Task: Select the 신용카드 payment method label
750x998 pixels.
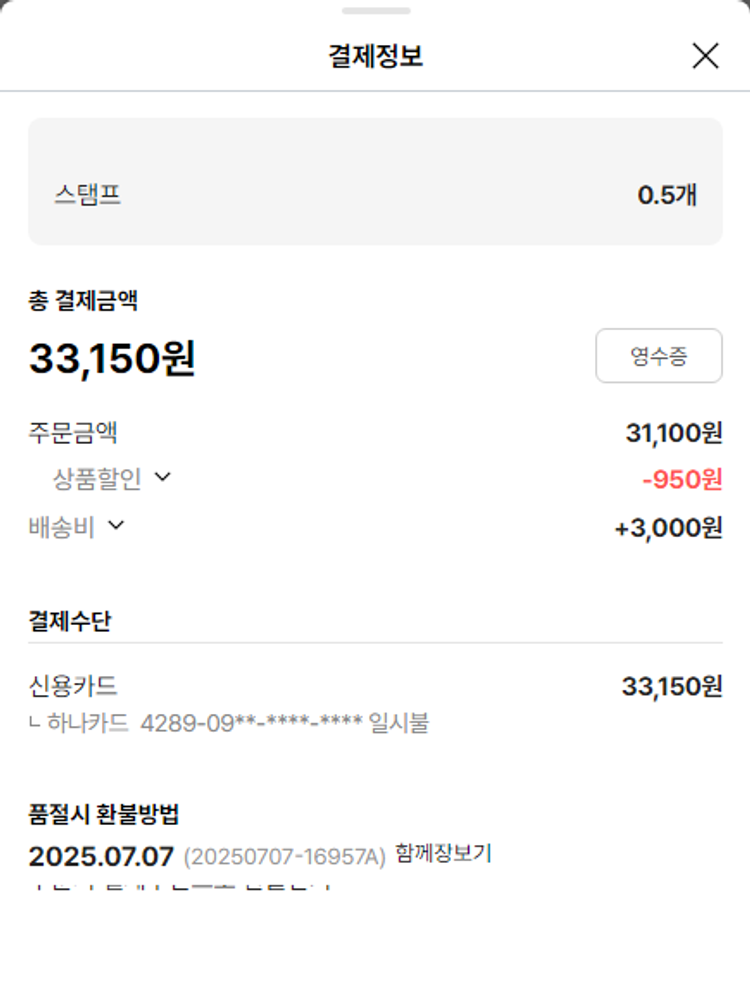Action: point(73,686)
